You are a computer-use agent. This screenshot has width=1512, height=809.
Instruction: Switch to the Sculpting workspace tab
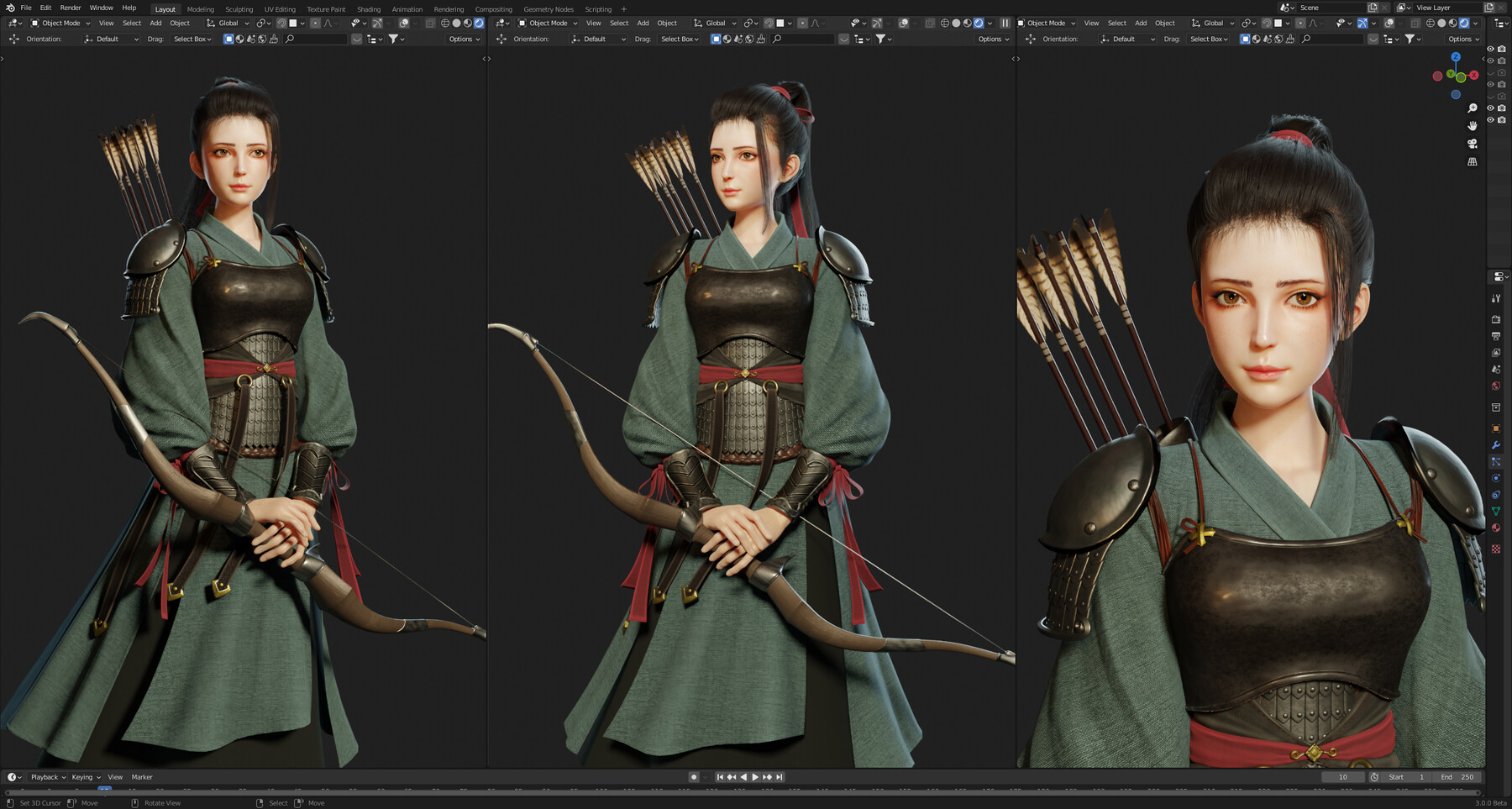pyautogui.click(x=239, y=9)
